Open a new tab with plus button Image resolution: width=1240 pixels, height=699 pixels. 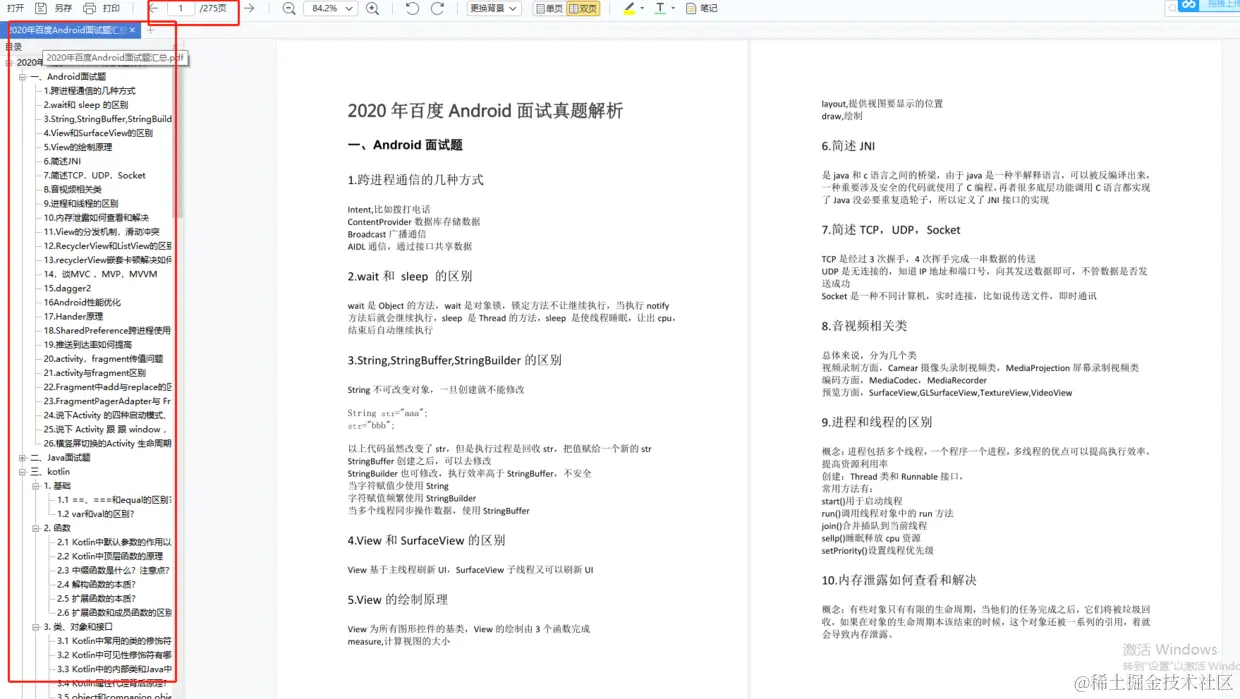[151, 30]
